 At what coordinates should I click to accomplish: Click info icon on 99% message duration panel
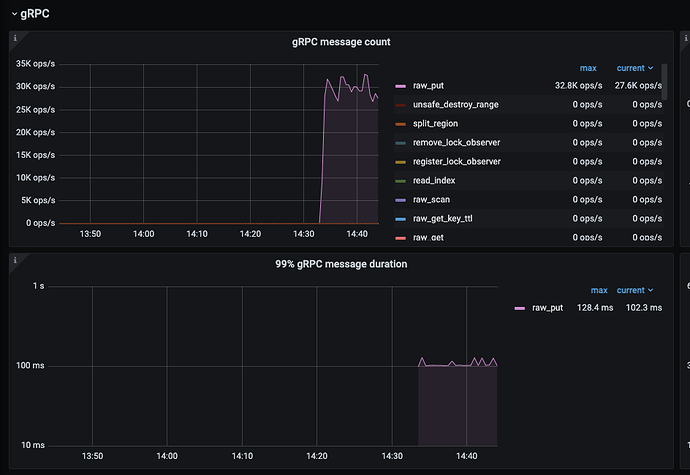click(x=15, y=260)
